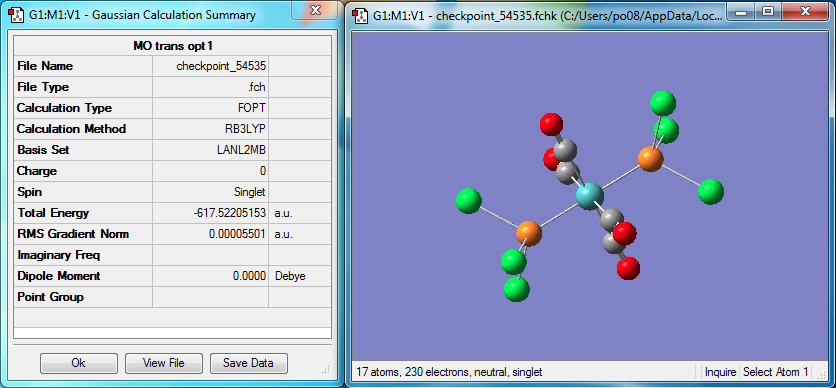Click the Ok button

pos(78,363)
